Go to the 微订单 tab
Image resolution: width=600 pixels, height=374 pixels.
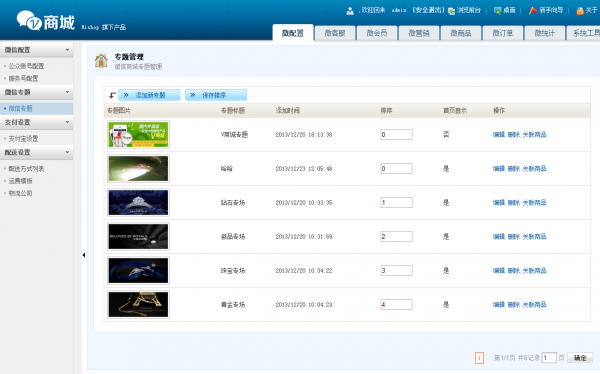click(x=503, y=33)
